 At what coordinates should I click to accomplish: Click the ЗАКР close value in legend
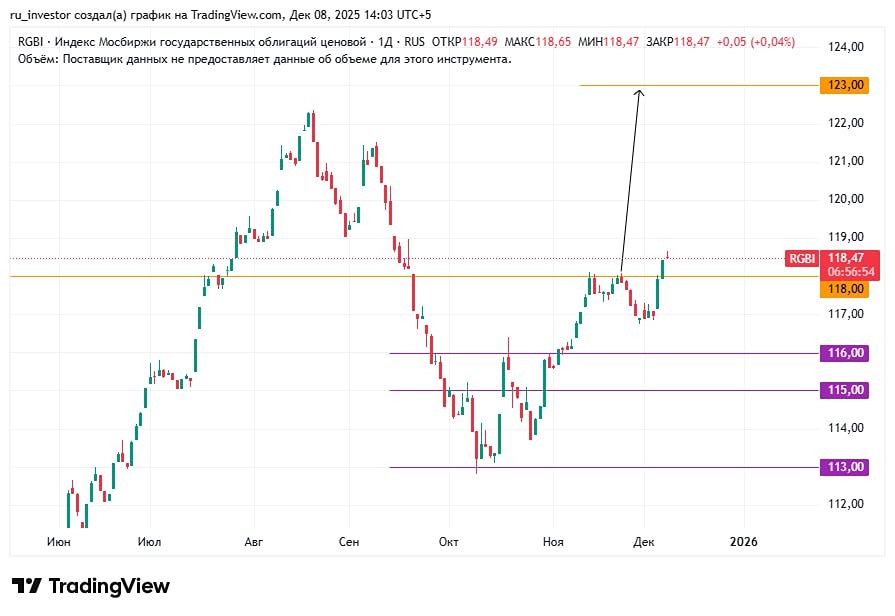[678, 42]
